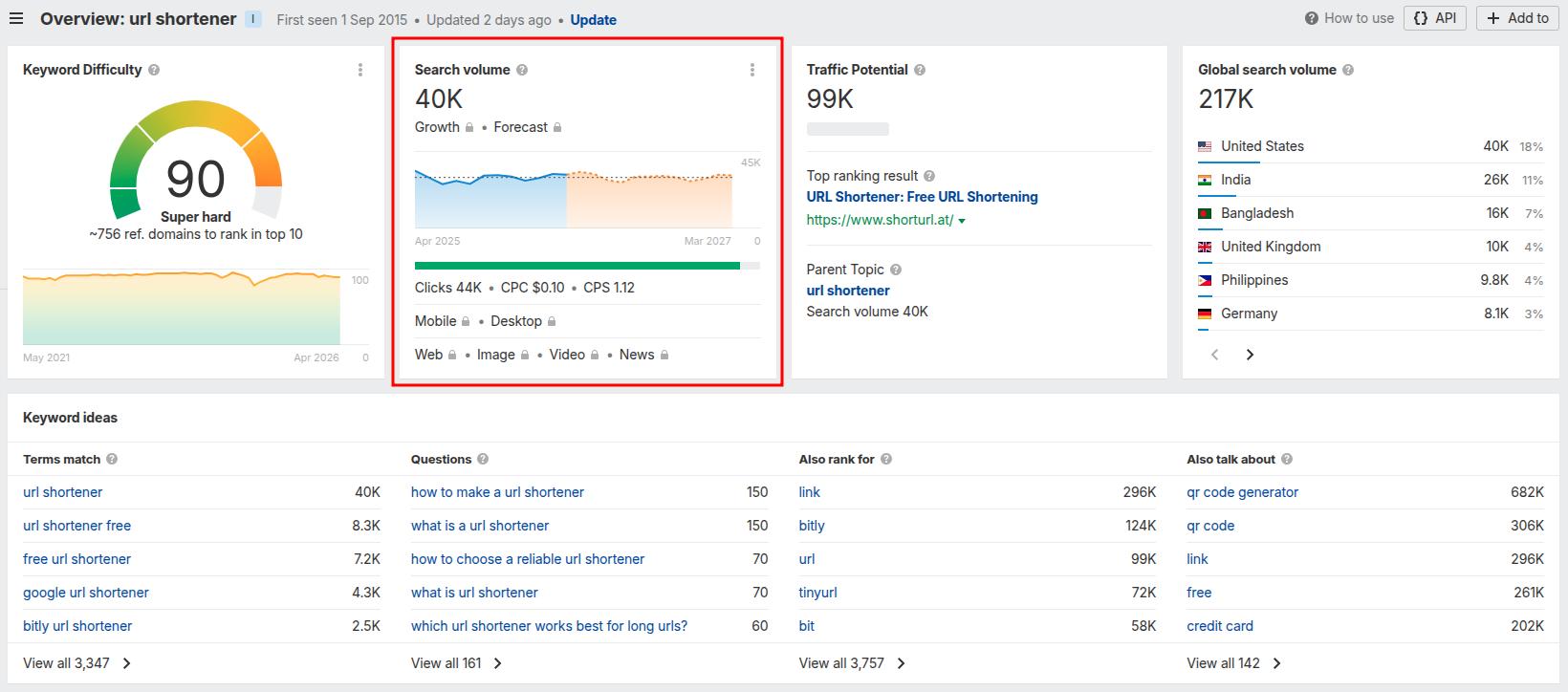Open Keyword Difficulty help tooltip icon
The width and height of the screenshot is (1568, 692).
[154, 70]
